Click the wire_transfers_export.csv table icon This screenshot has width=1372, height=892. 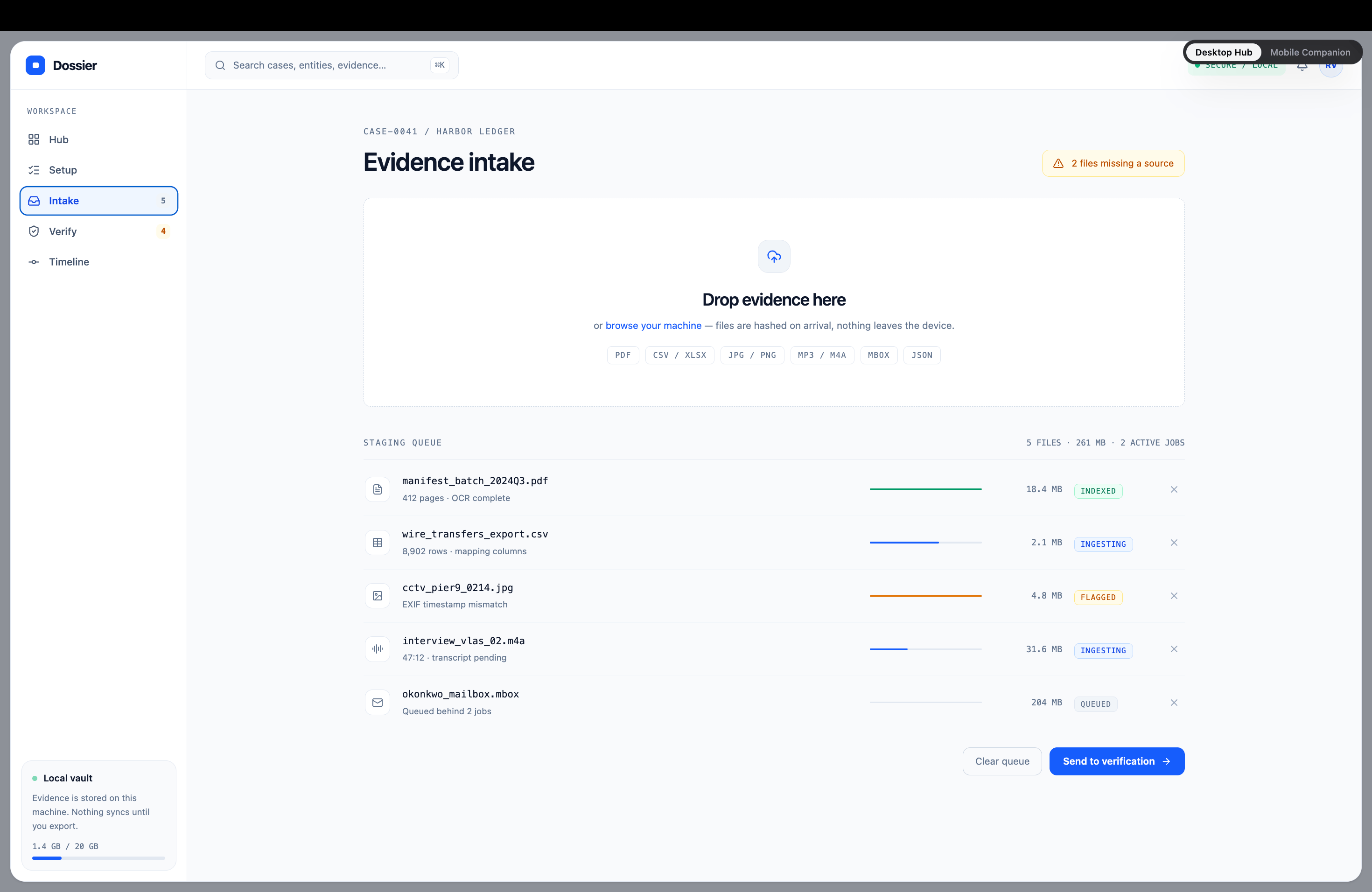pos(378,542)
